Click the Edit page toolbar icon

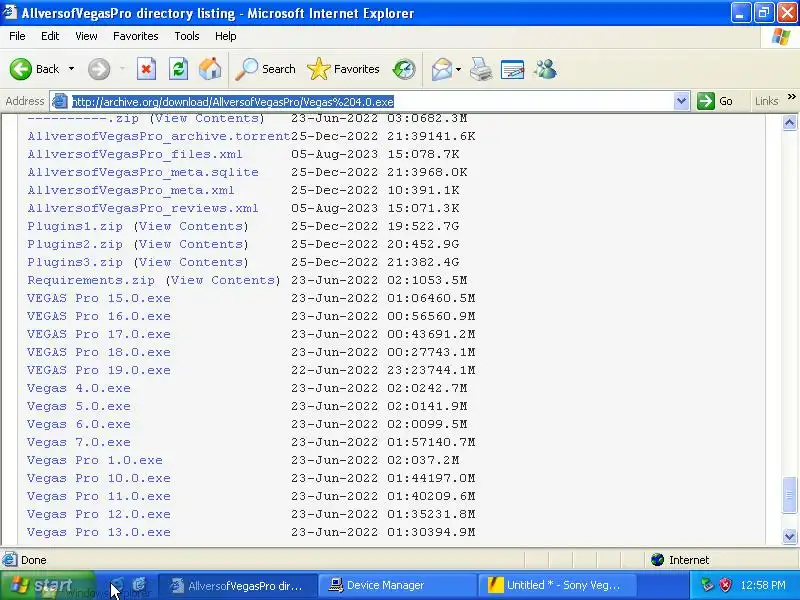point(512,69)
